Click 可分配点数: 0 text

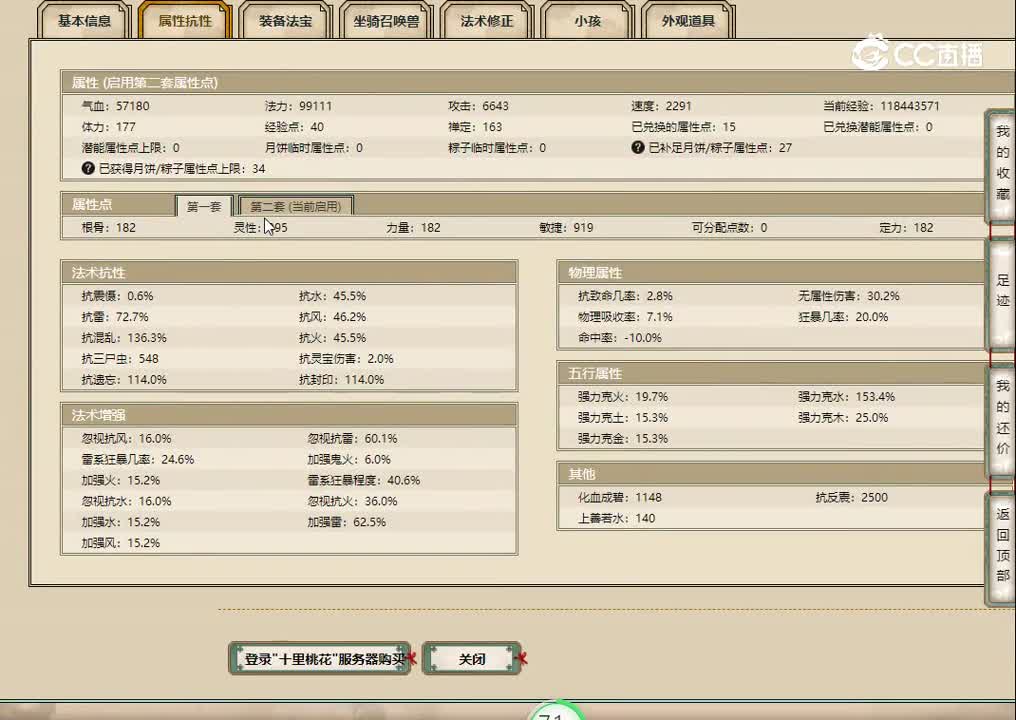coord(730,227)
